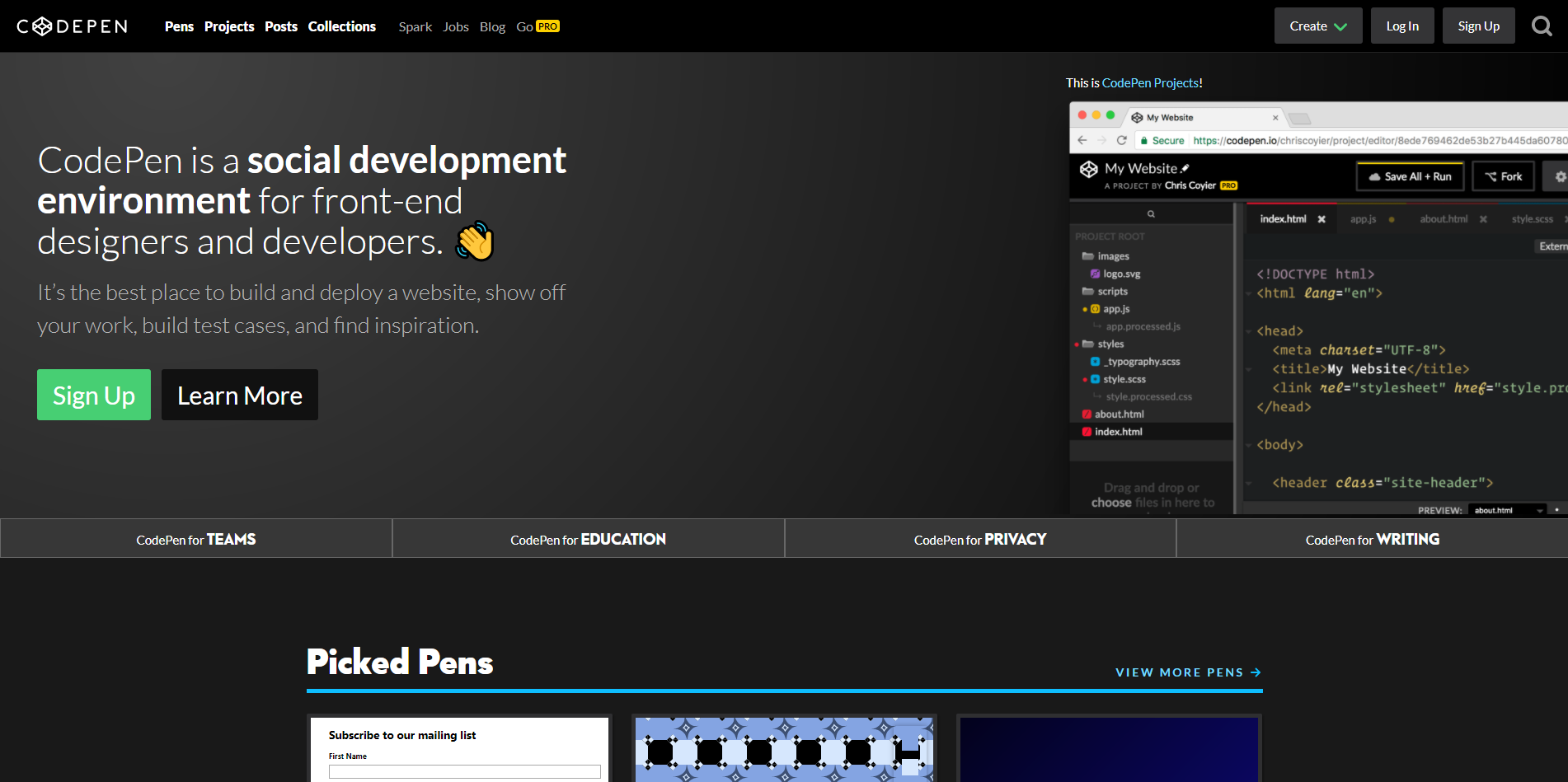Collapse the body tag fold arrow
Image resolution: width=1568 pixels, height=782 pixels.
[x=1248, y=445]
